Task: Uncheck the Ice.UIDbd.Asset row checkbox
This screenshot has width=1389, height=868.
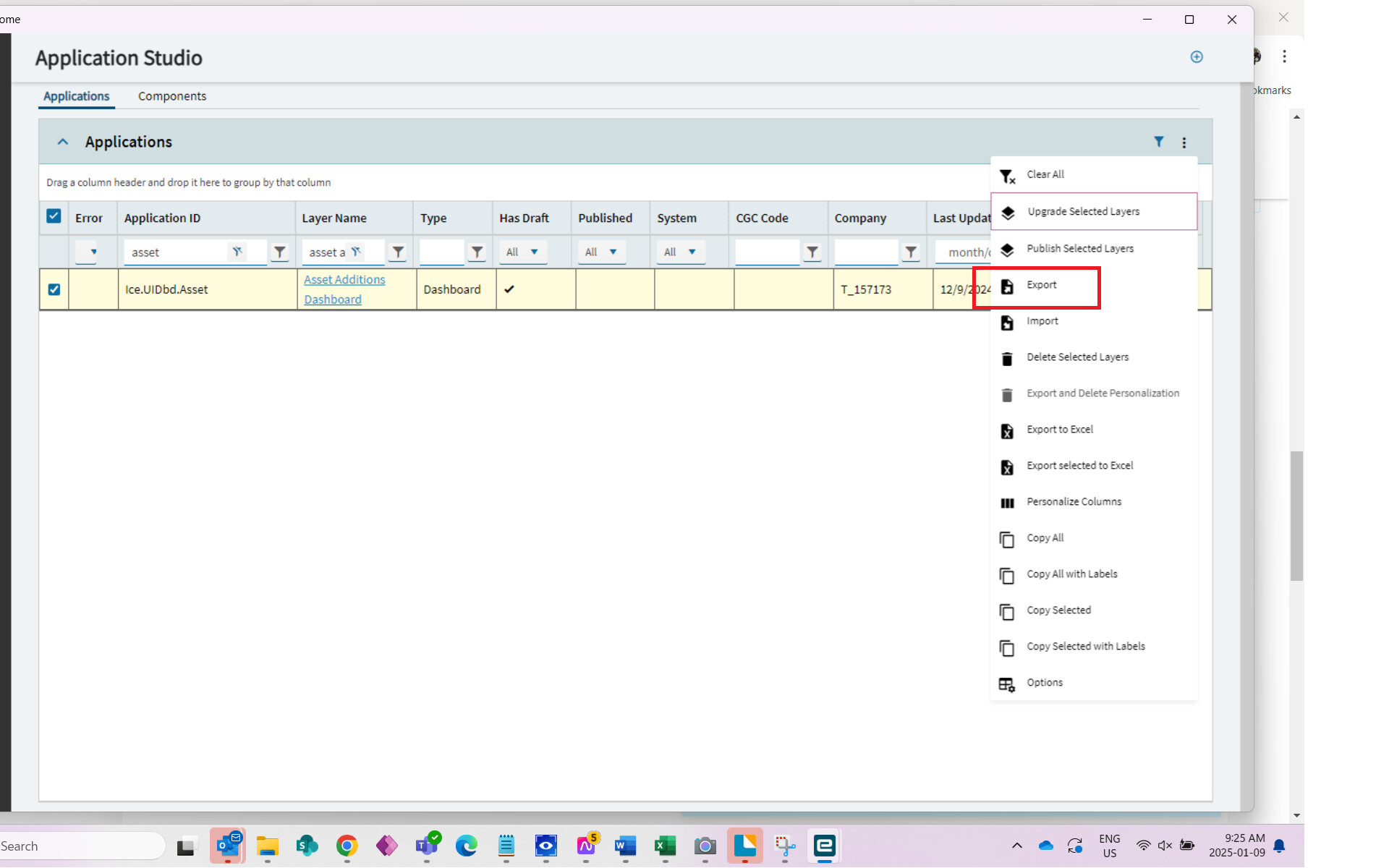Action: [x=54, y=289]
